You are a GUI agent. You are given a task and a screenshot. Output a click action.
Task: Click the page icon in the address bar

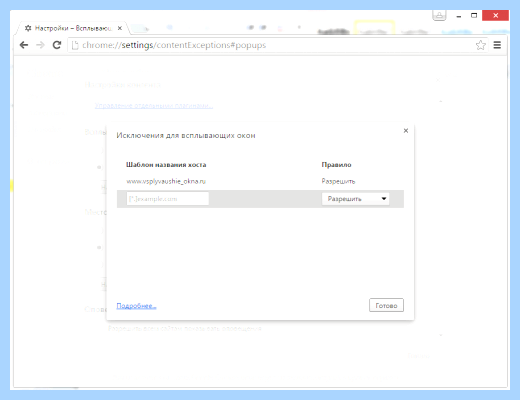coord(75,45)
